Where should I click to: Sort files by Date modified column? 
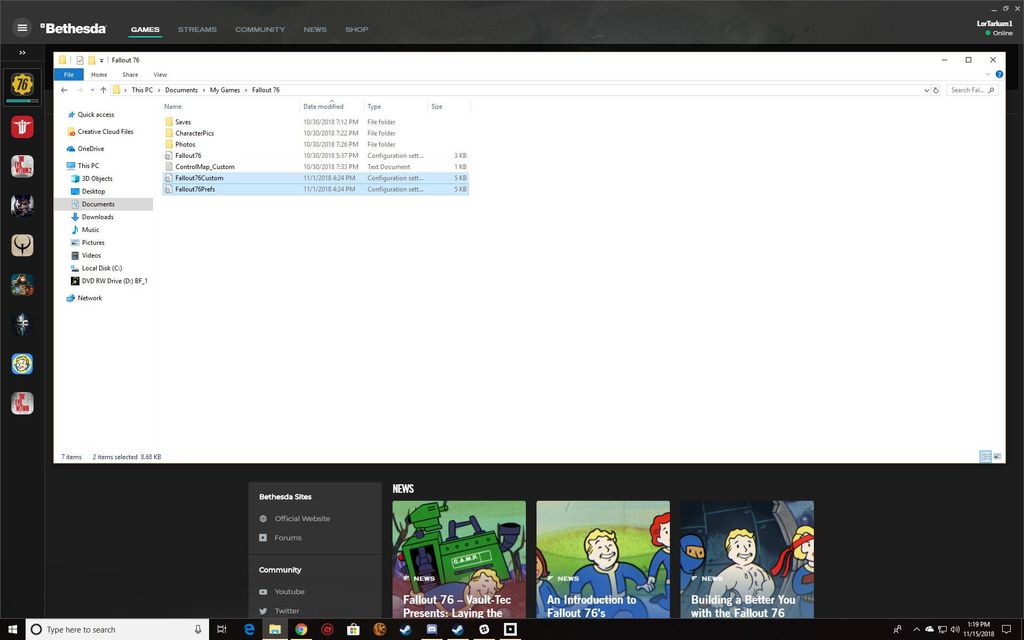pyautogui.click(x=332, y=106)
